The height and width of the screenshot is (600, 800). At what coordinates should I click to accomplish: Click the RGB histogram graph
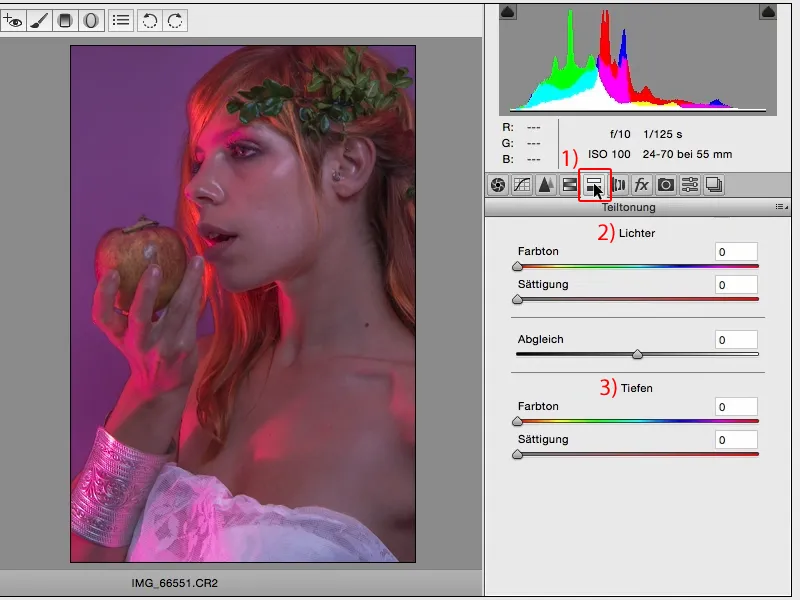point(638,60)
